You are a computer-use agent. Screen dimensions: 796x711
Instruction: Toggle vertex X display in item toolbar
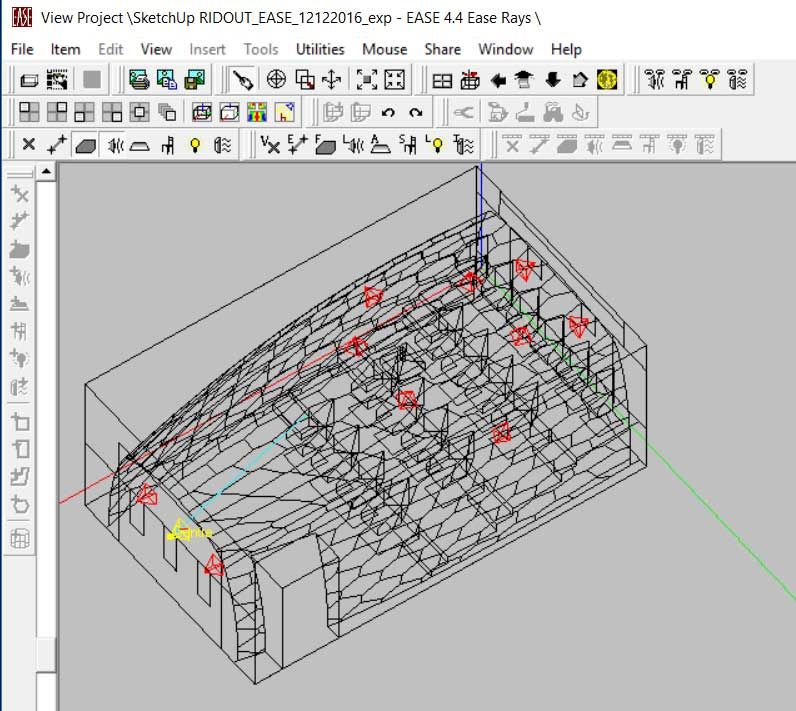pos(29,145)
